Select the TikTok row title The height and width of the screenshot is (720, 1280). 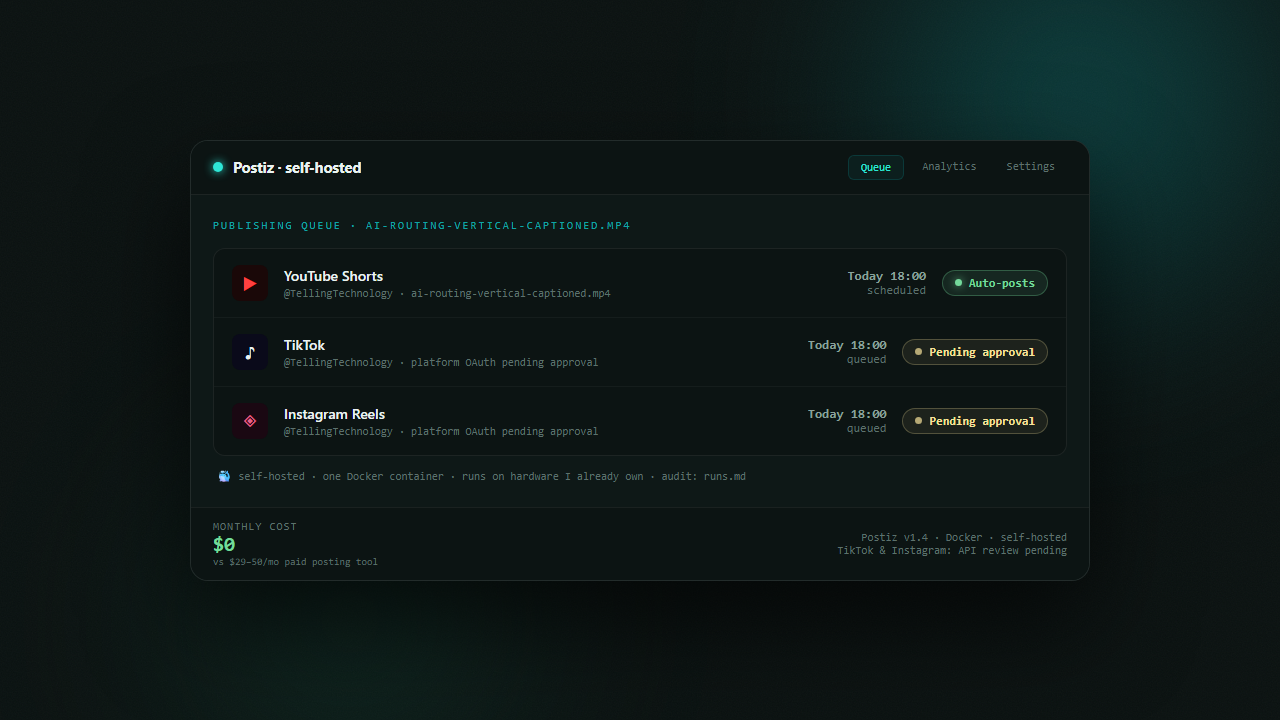coord(304,345)
